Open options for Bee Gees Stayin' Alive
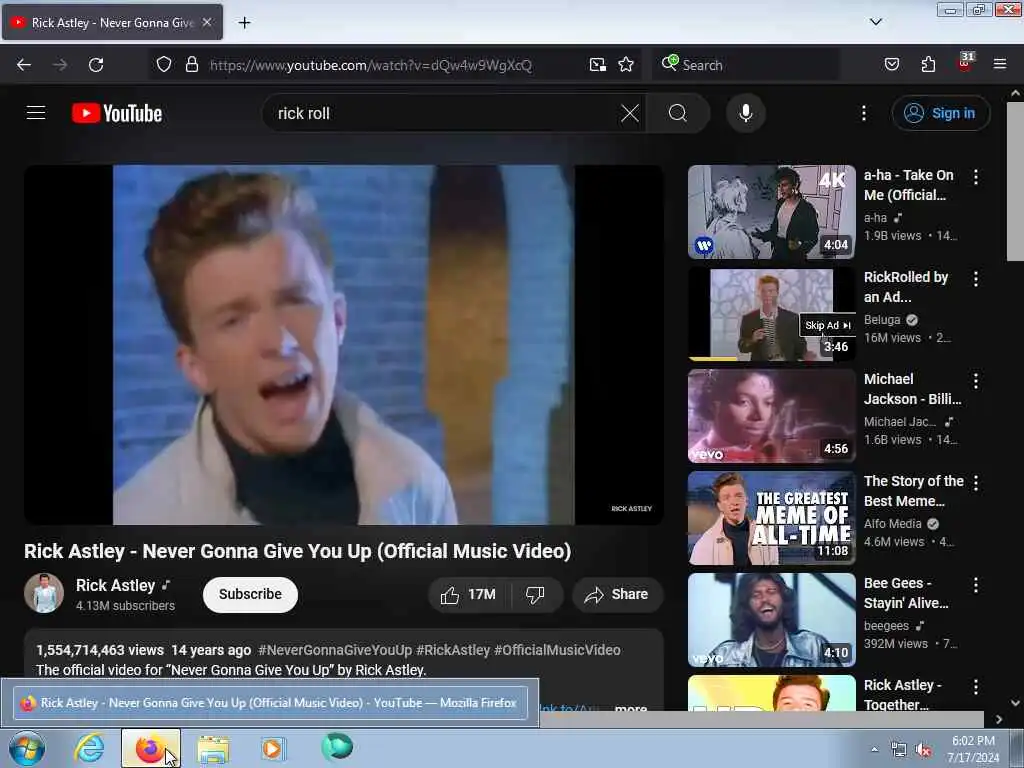1024x768 pixels. click(976, 584)
